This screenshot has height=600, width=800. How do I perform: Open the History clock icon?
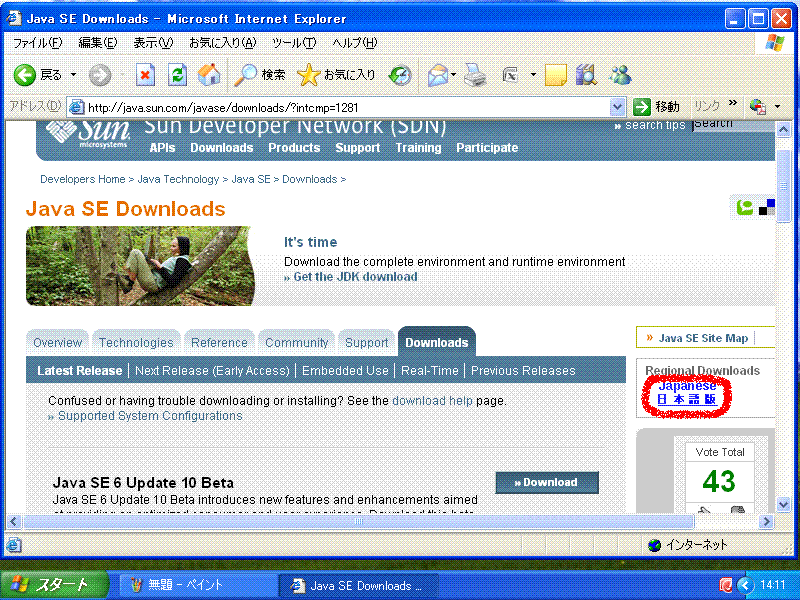[x=400, y=76]
